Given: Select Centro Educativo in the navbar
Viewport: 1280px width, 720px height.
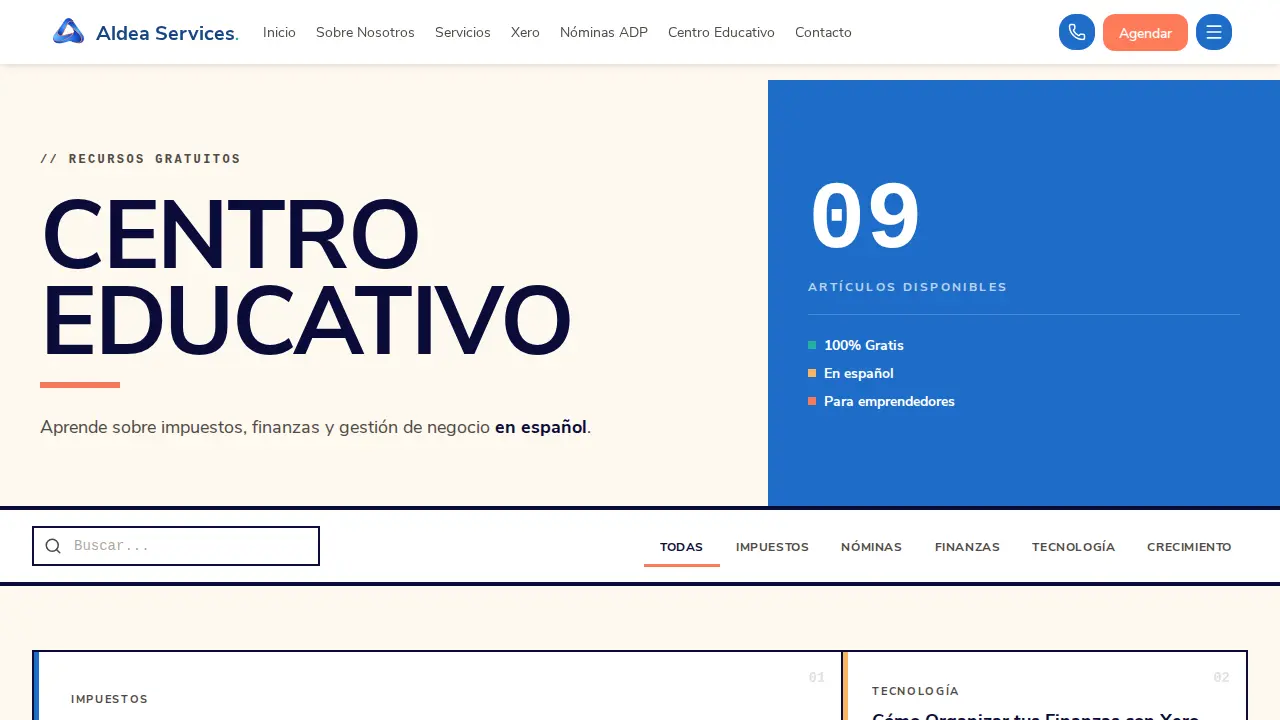Looking at the screenshot, I should point(721,32).
